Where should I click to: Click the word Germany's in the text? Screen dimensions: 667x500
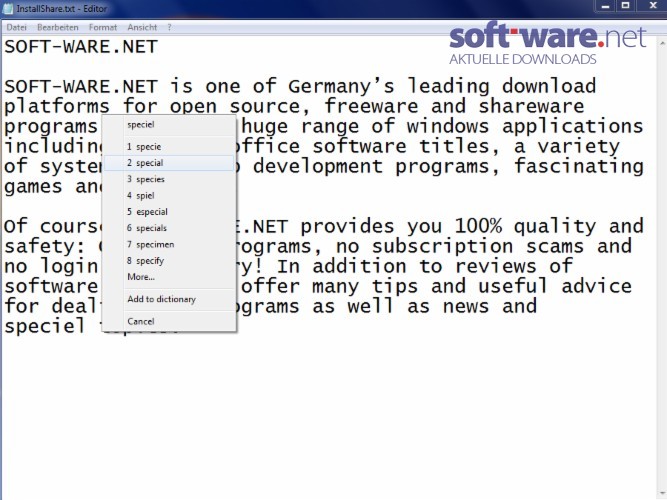(x=341, y=87)
